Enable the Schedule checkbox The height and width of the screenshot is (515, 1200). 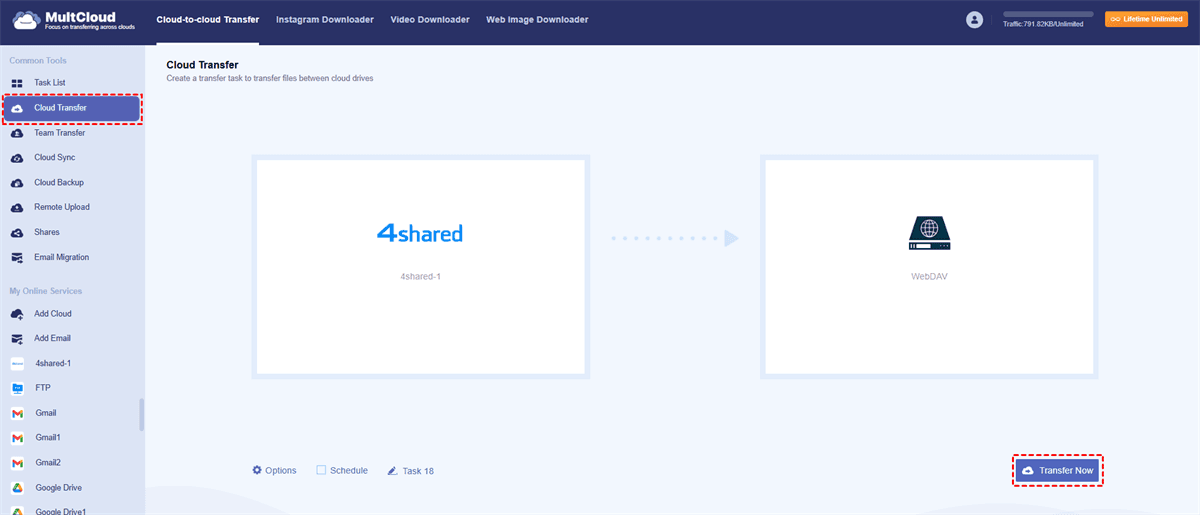coord(321,470)
